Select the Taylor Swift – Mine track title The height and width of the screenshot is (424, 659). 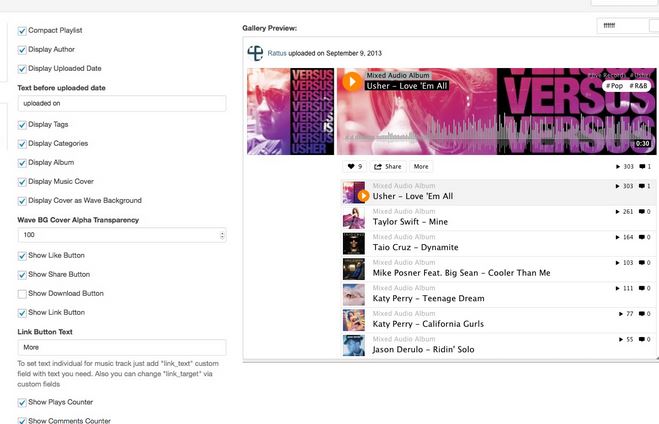410,222
